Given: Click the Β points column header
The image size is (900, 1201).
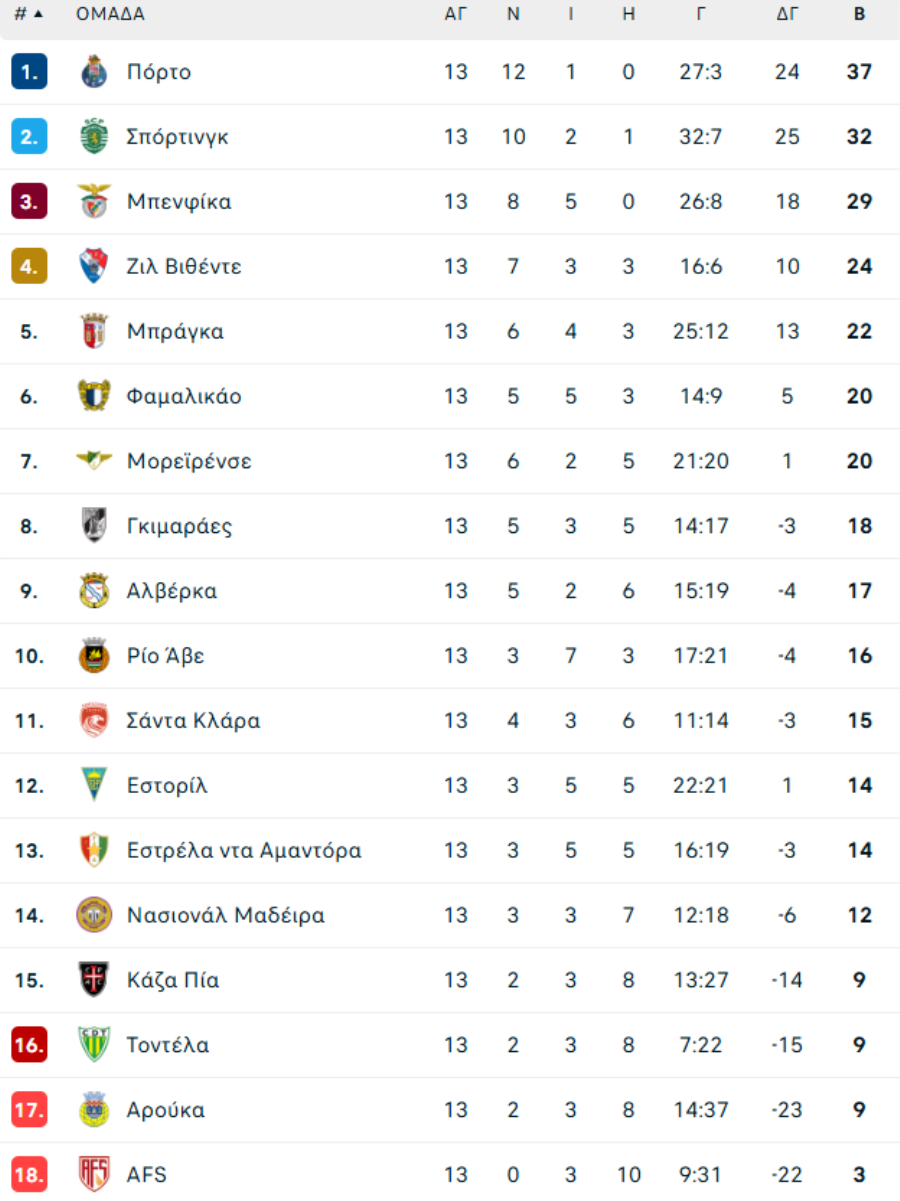Looking at the screenshot, I should click(x=859, y=14).
